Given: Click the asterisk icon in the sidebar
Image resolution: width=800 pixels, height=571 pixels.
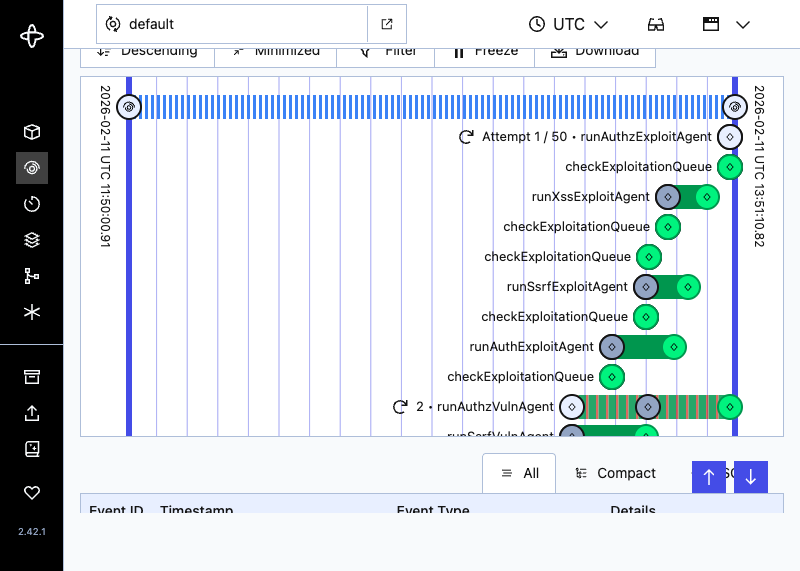Looking at the screenshot, I should [32, 312].
